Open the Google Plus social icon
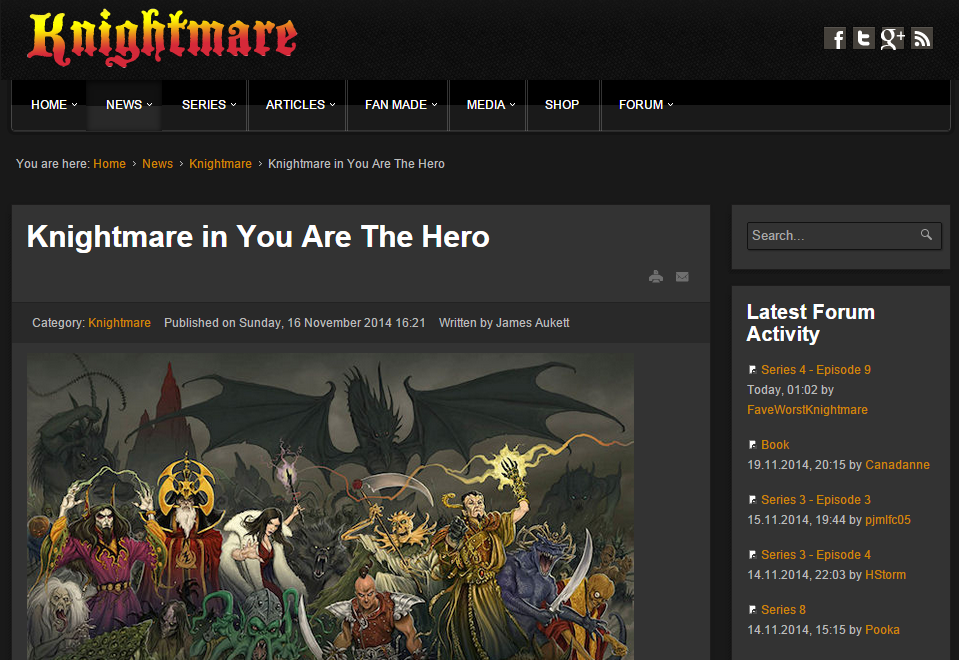The width and height of the screenshot is (959, 660). 892,39
